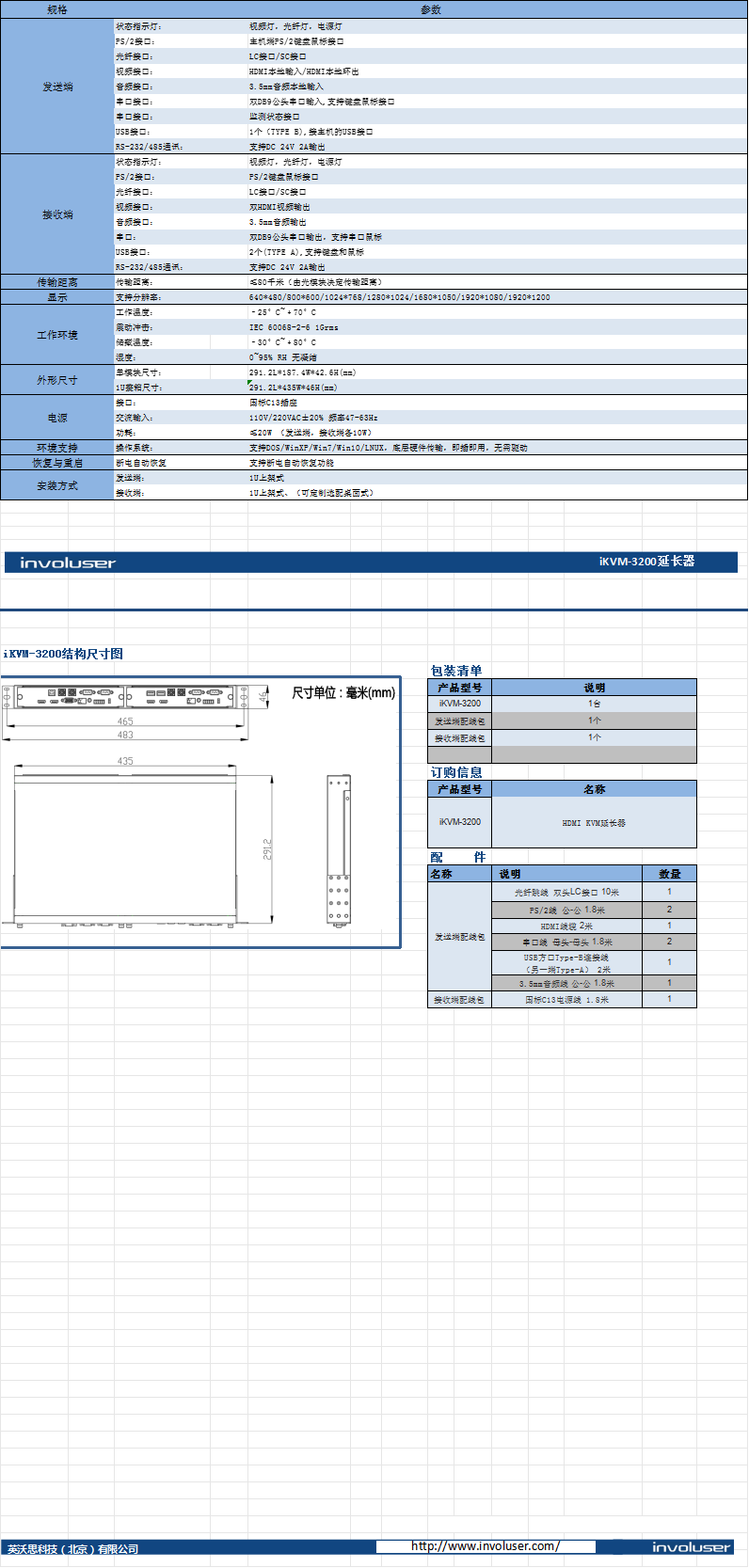Select the 发送端 category cell in the spec table
Viewport: 749px width, 1568px height.
pyautogui.click(x=57, y=87)
